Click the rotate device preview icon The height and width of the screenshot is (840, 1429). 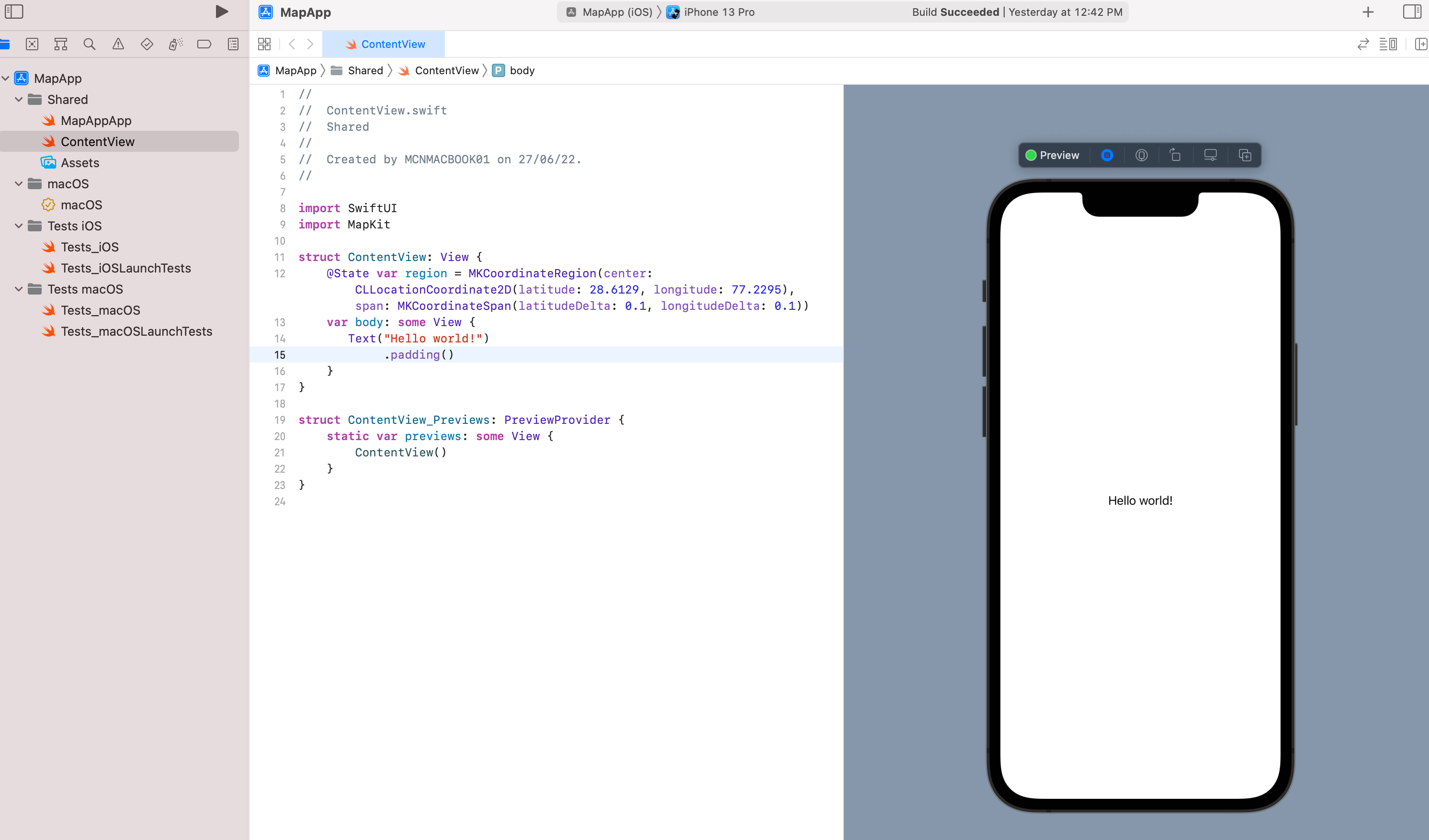tap(1176, 156)
